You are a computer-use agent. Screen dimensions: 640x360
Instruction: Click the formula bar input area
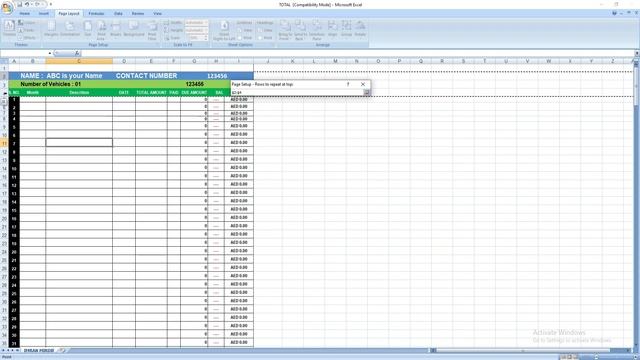357,53
